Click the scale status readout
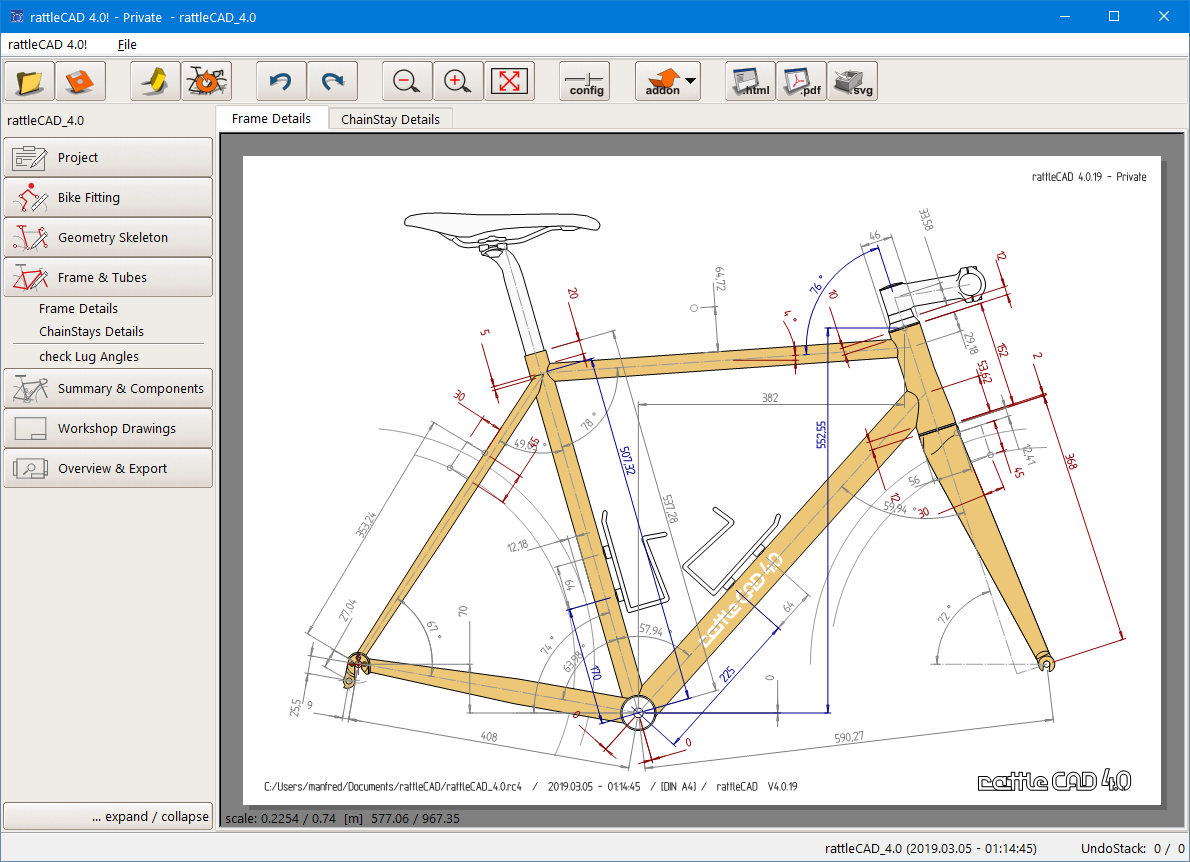The height and width of the screenshot is (862, 1190). [x=342, y=819]
